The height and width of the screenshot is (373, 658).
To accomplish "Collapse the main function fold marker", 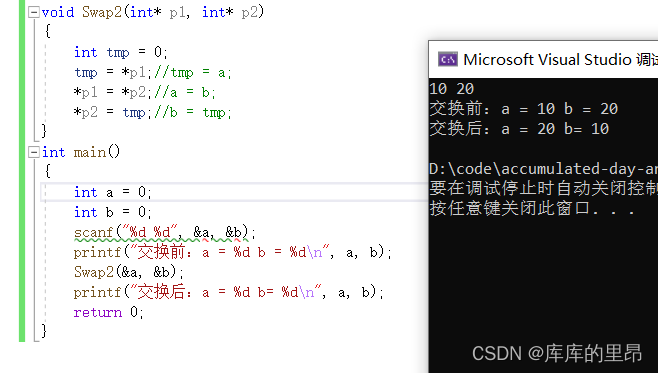I will click(34, 152).
